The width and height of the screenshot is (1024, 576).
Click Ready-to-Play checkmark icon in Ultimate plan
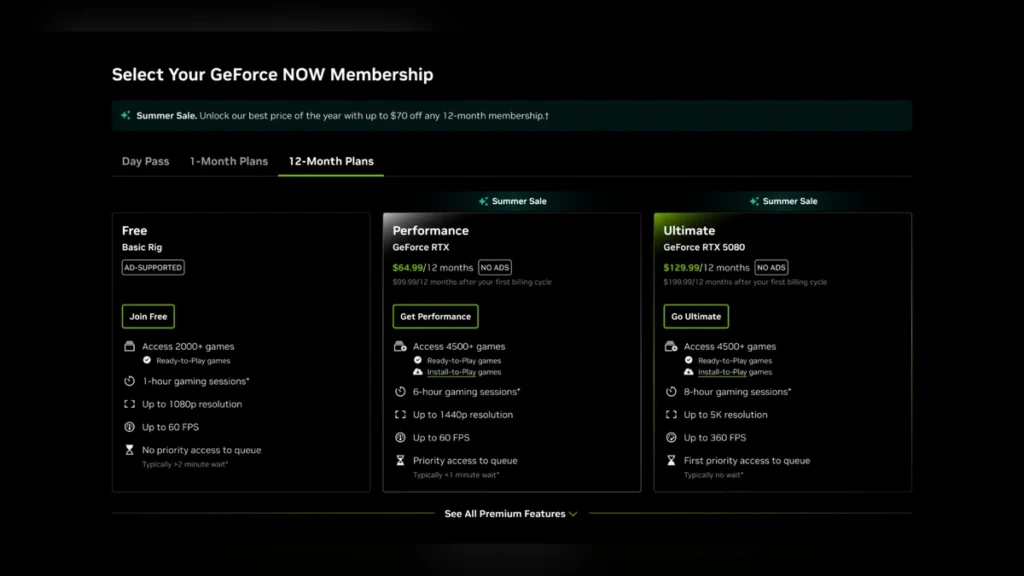pyautogui.click(x=688, y=360)
